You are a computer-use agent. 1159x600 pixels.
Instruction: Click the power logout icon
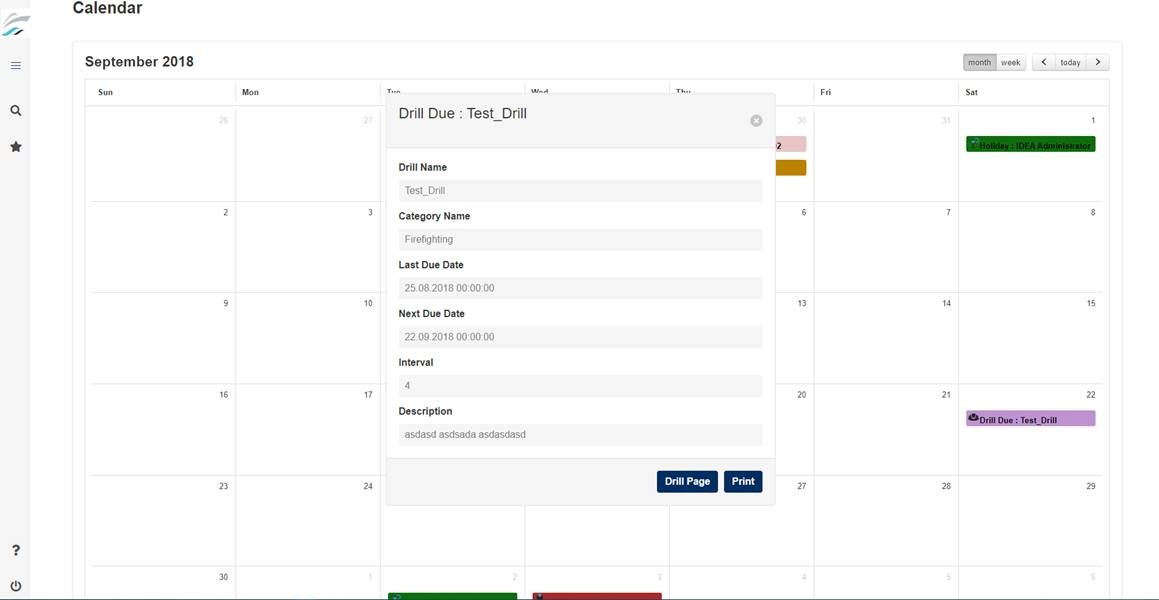point(16,586)
